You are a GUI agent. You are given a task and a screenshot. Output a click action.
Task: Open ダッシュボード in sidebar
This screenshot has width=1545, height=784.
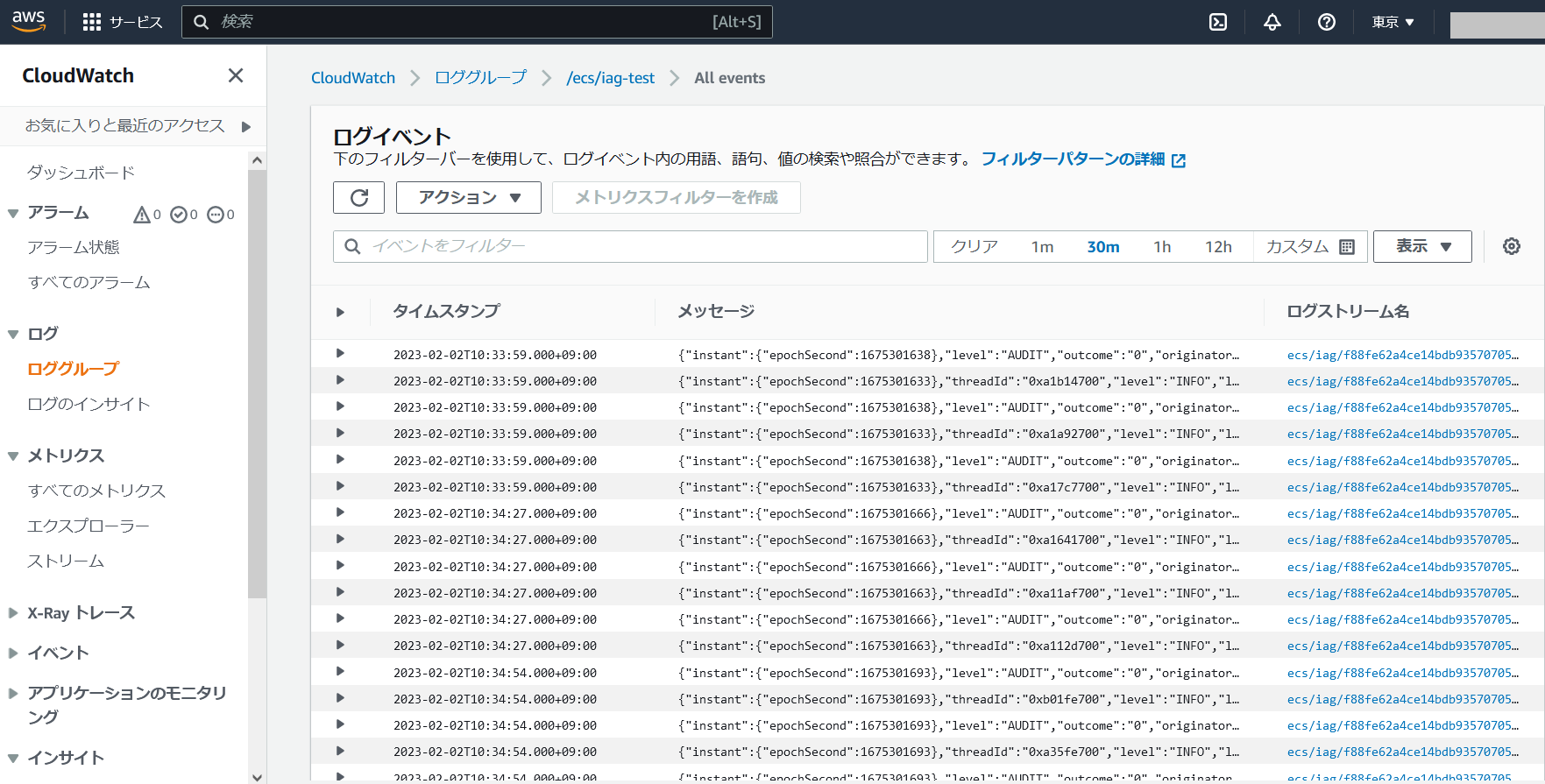[82, 173]
